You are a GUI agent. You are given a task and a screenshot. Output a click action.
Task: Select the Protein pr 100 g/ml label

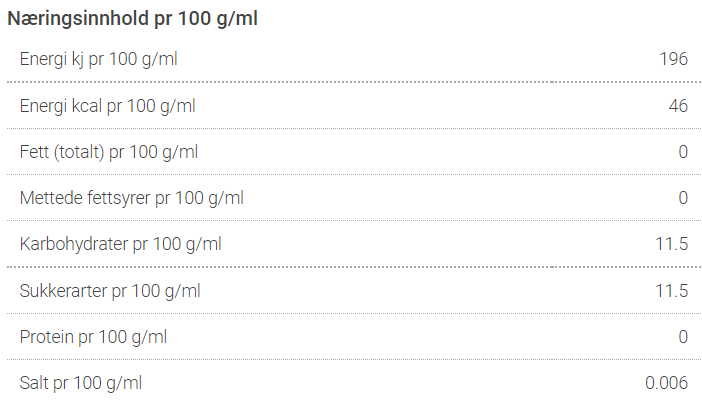(93, 337)
